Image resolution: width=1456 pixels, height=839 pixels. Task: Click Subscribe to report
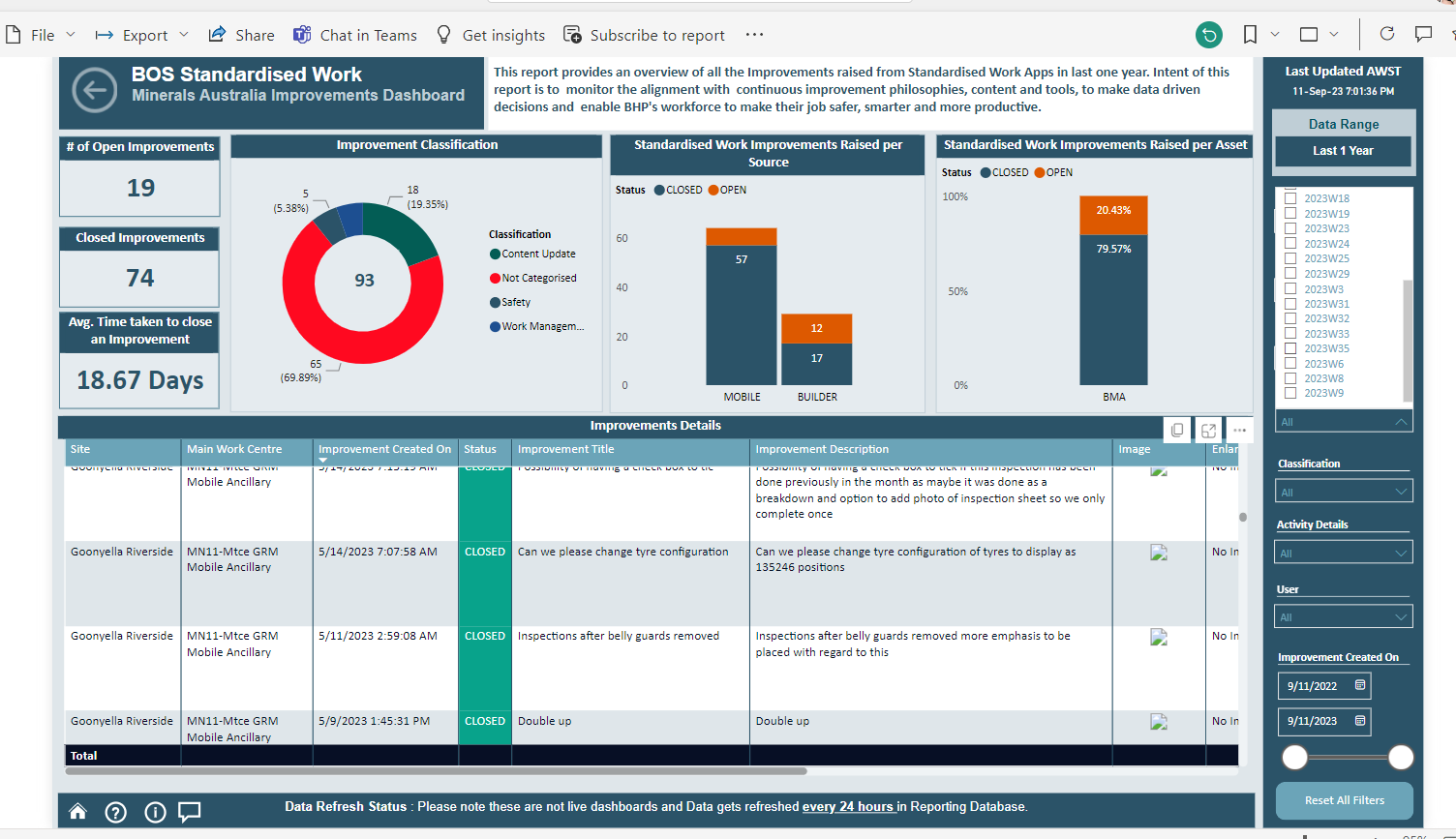pos(644,35)
